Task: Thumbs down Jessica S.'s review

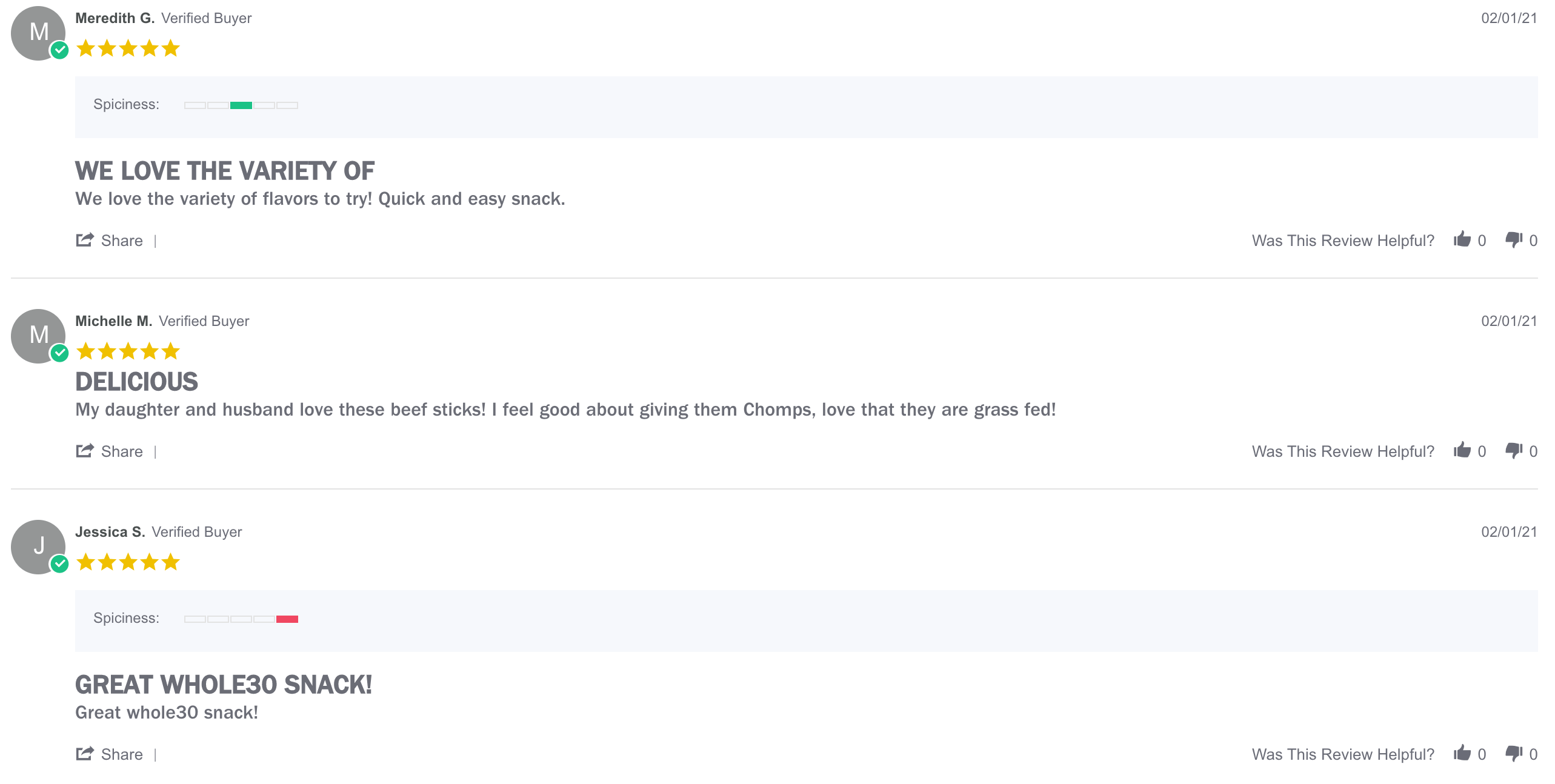Action: (x=1514, y=753)
